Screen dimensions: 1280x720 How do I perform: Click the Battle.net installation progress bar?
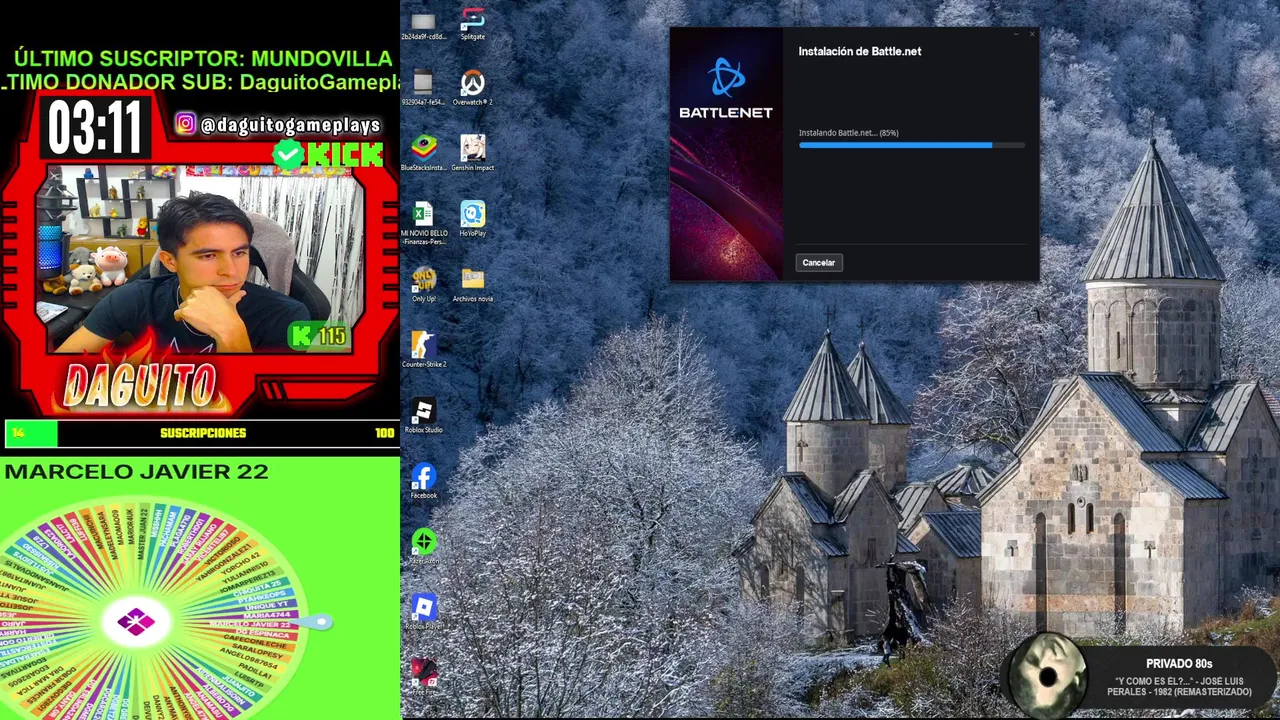pos(911,145)
